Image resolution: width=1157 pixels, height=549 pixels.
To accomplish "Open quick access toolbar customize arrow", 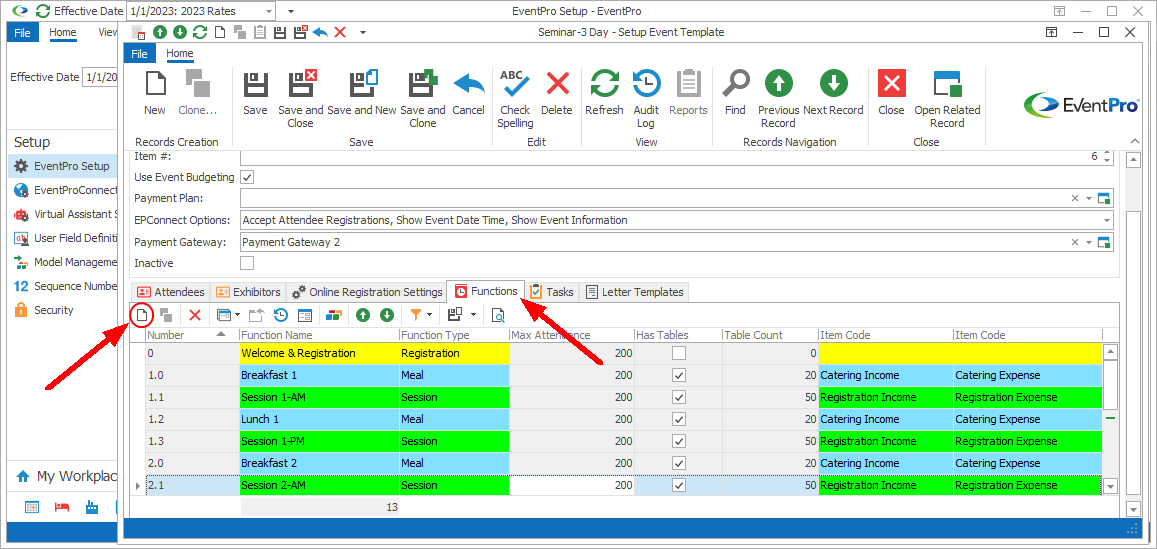I will pos(362,32).
